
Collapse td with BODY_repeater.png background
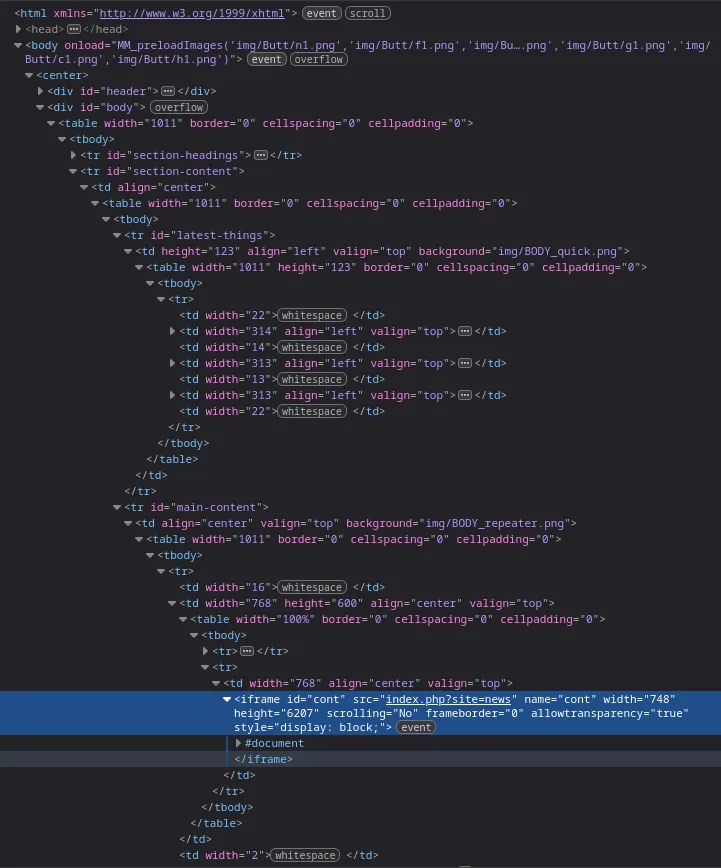pos(128,523)
